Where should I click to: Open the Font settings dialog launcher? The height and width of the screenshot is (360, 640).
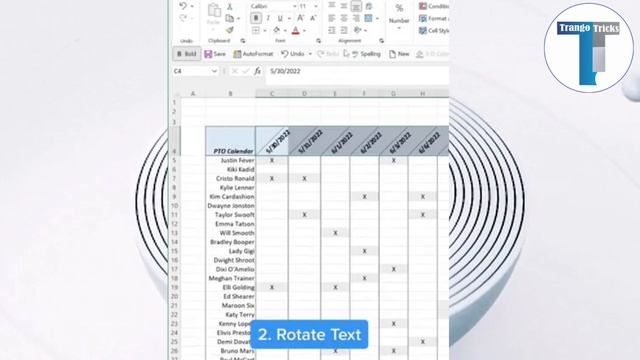[318, 41]
